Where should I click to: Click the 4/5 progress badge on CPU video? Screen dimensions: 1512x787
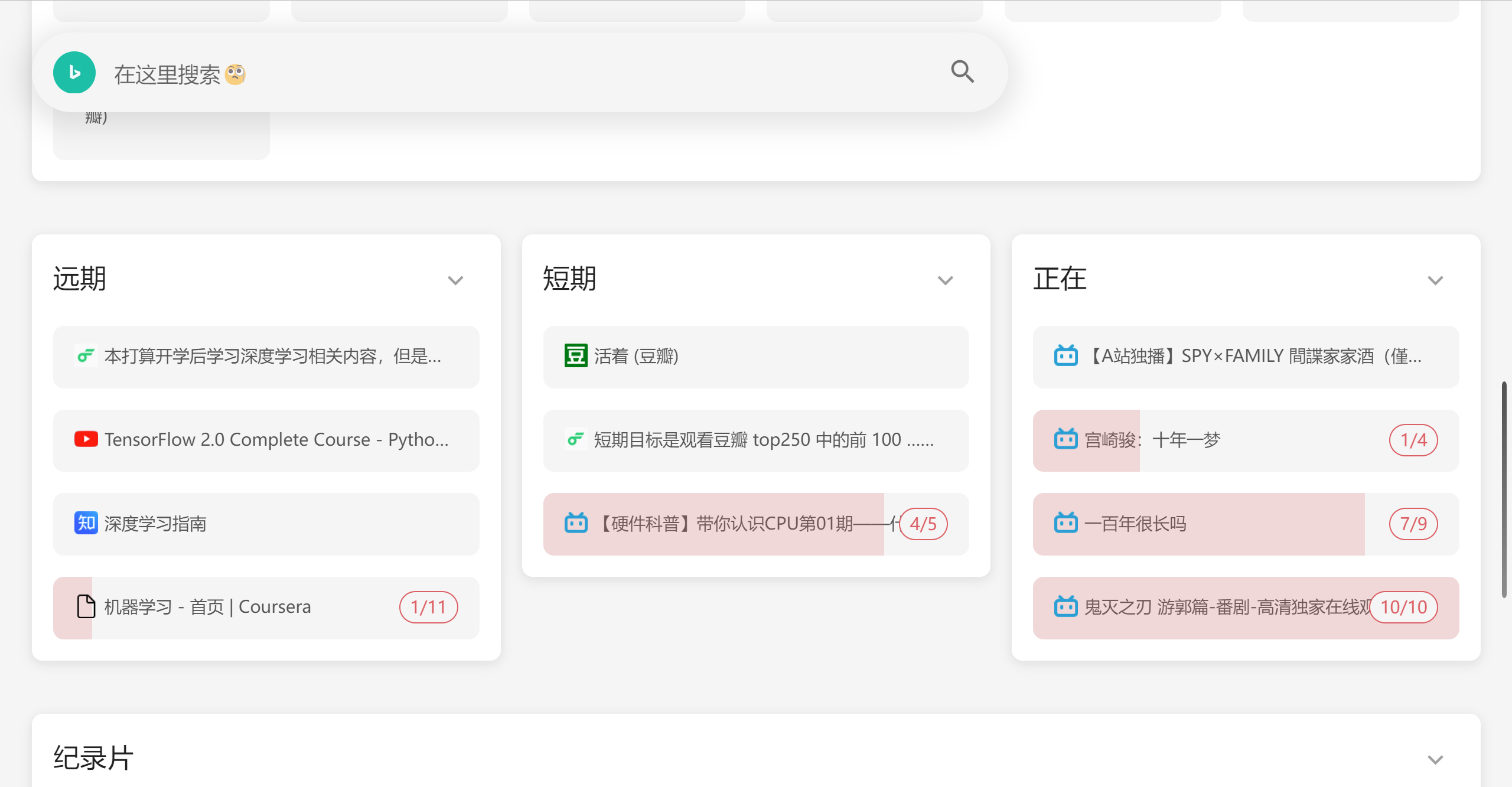point(923,524)
